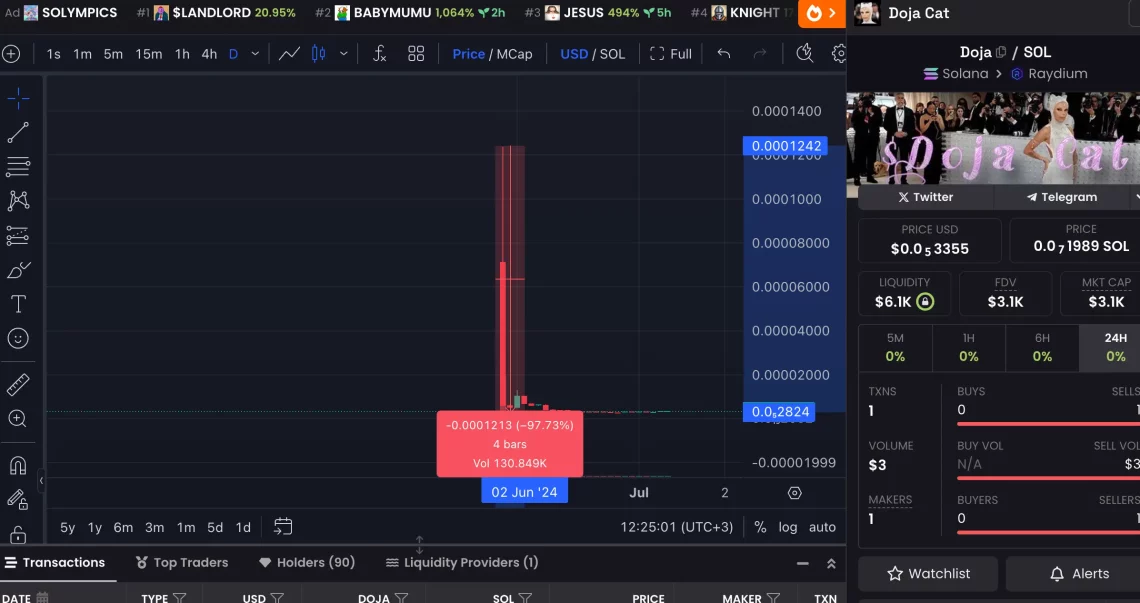Activate the zoom in tool
Screen dimensions: 1140x603
coord(18,419)
